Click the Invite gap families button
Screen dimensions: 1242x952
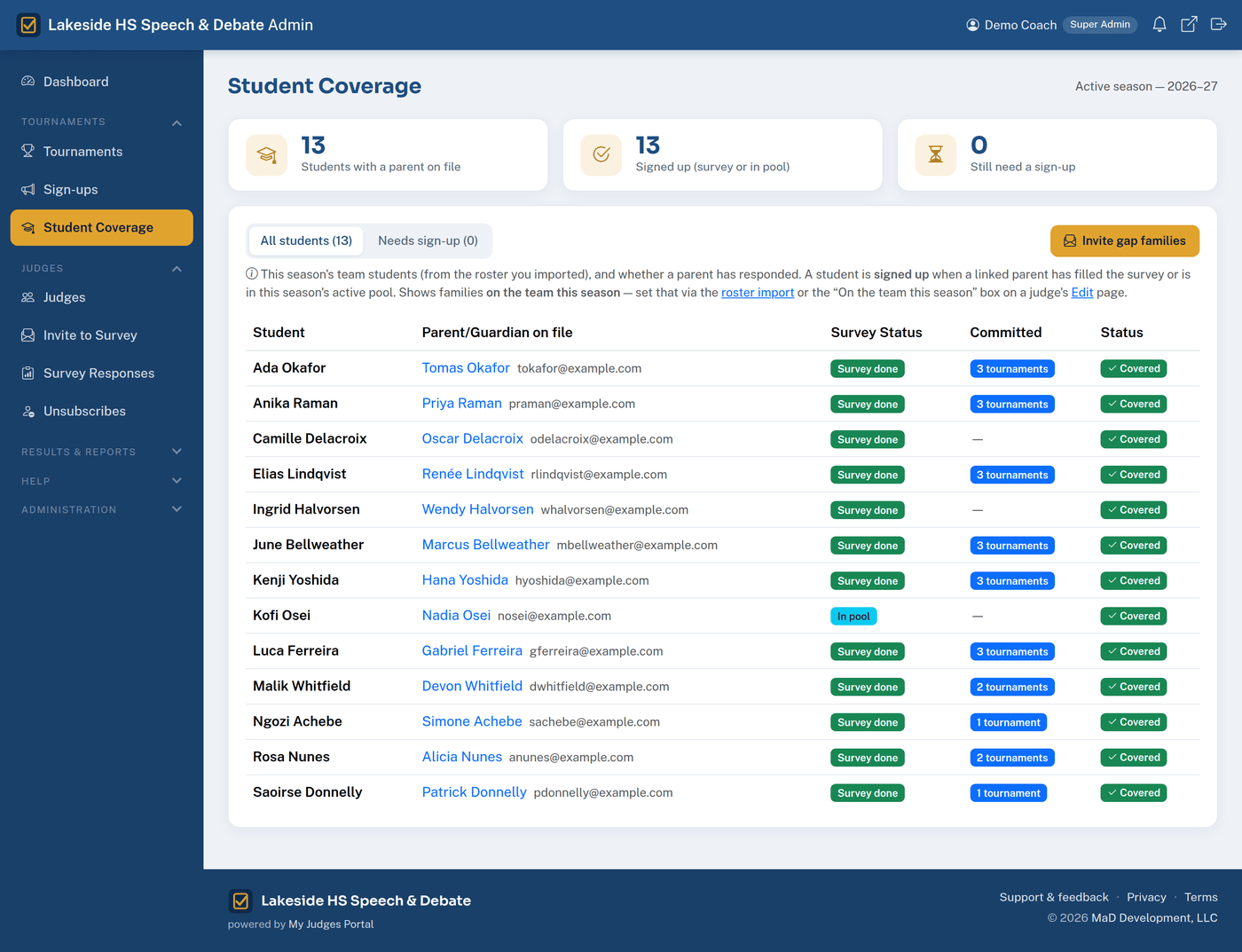point(1125,240)
